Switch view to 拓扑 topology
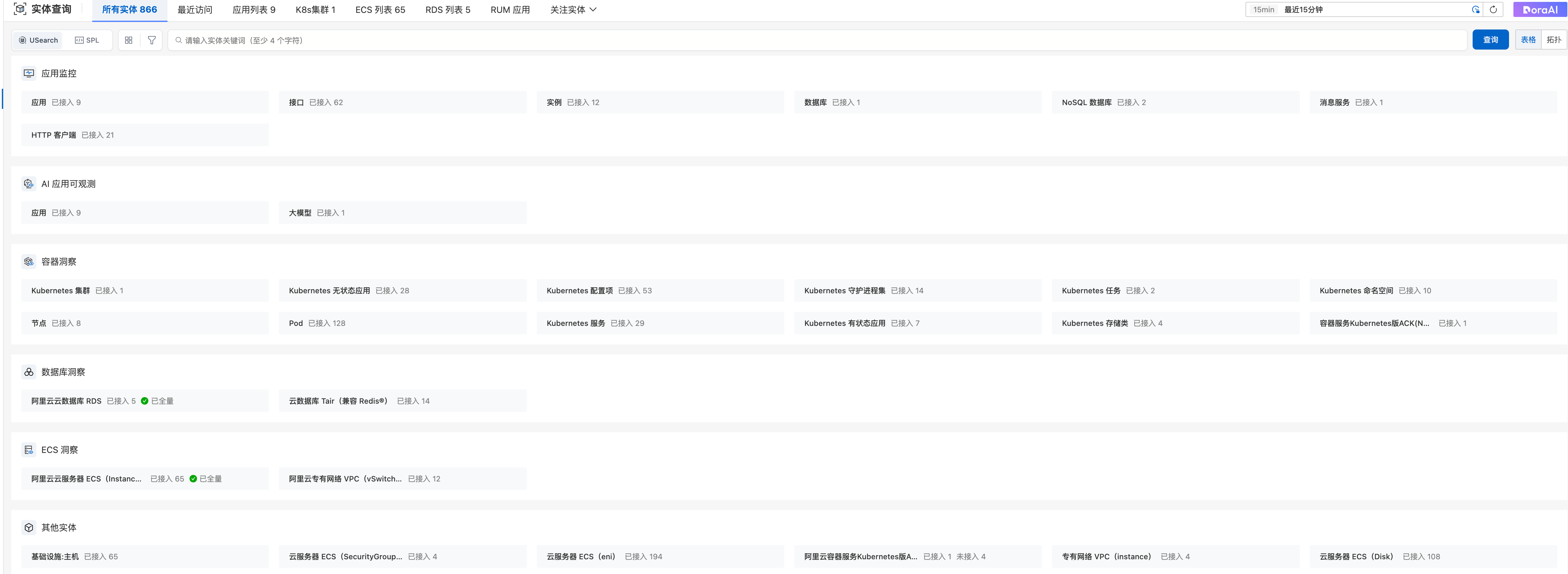1568x574 pixels. (x=1553, y=40)
